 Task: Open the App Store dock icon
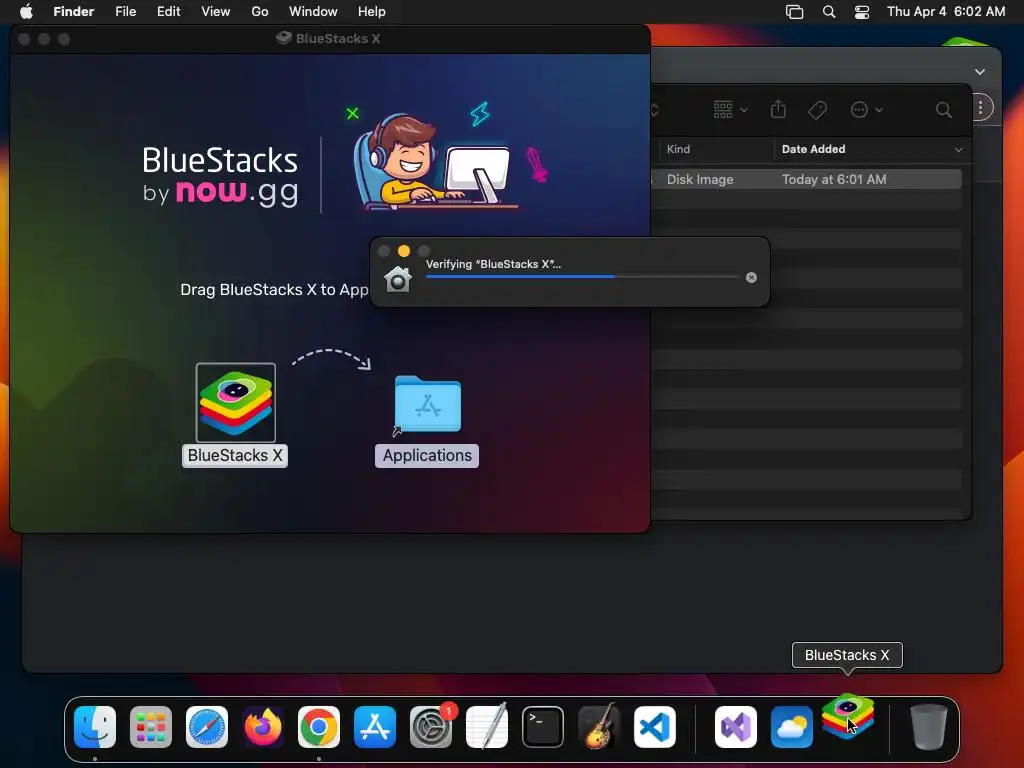click(x=375, y=726)
